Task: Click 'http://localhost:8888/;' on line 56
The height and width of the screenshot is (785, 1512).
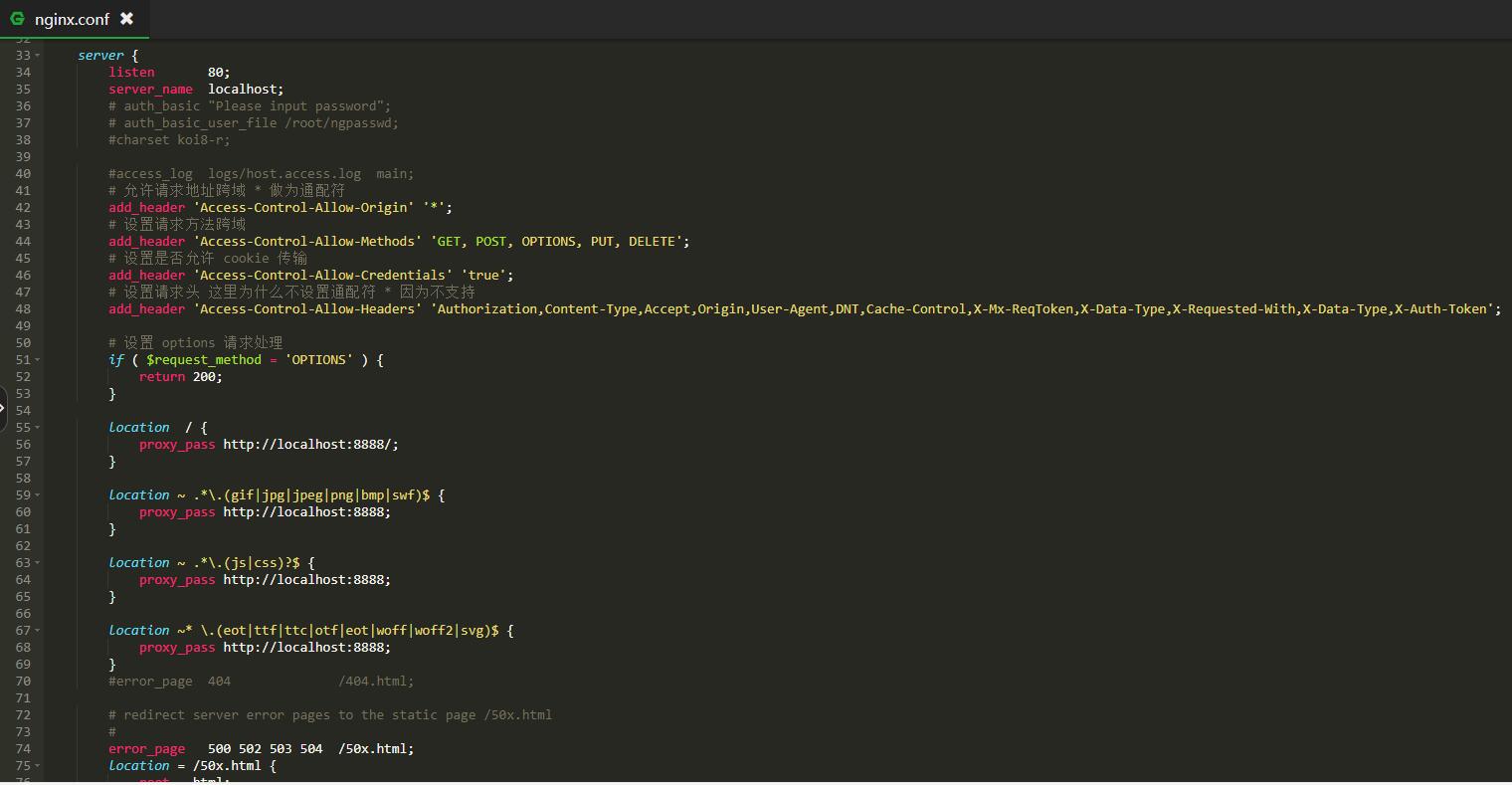Action: [310, 444]
